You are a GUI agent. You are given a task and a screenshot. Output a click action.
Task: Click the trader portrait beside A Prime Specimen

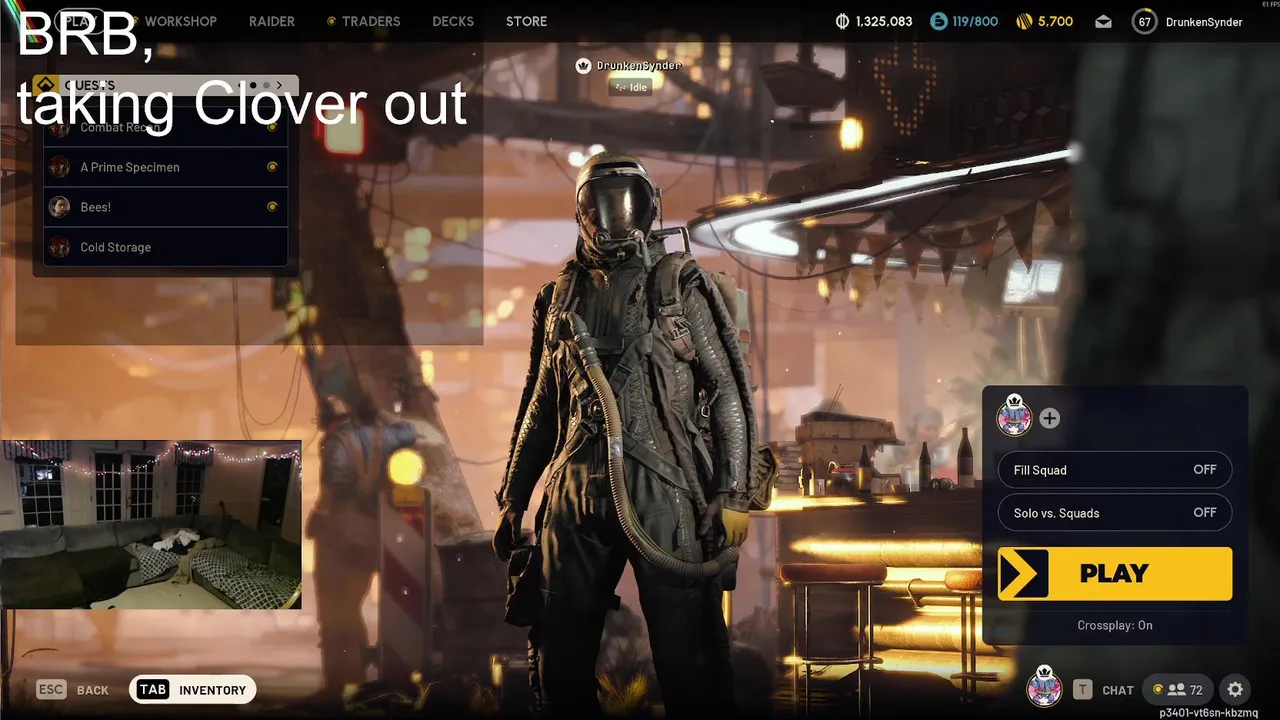[x=60, y=167]
